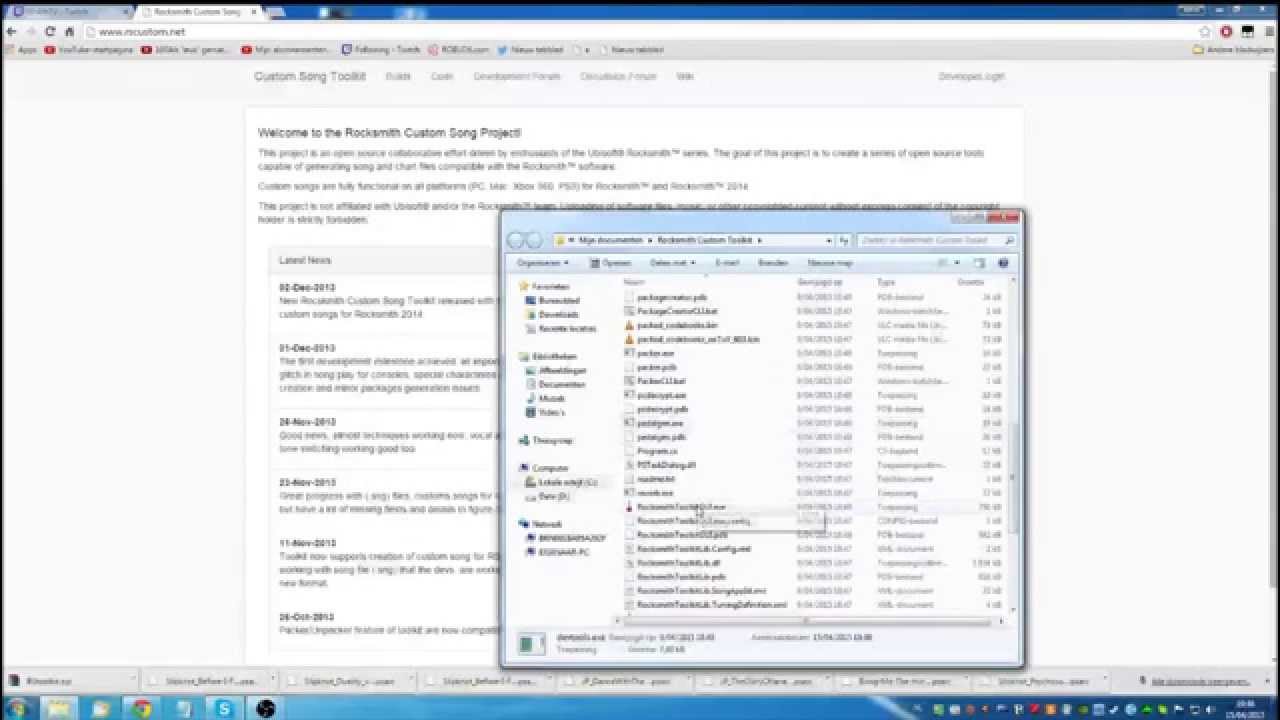Click the OBS icon on the taskbar
This screenshot has width=1280, height=720.
pyautogui.click(x=265, y=708)
